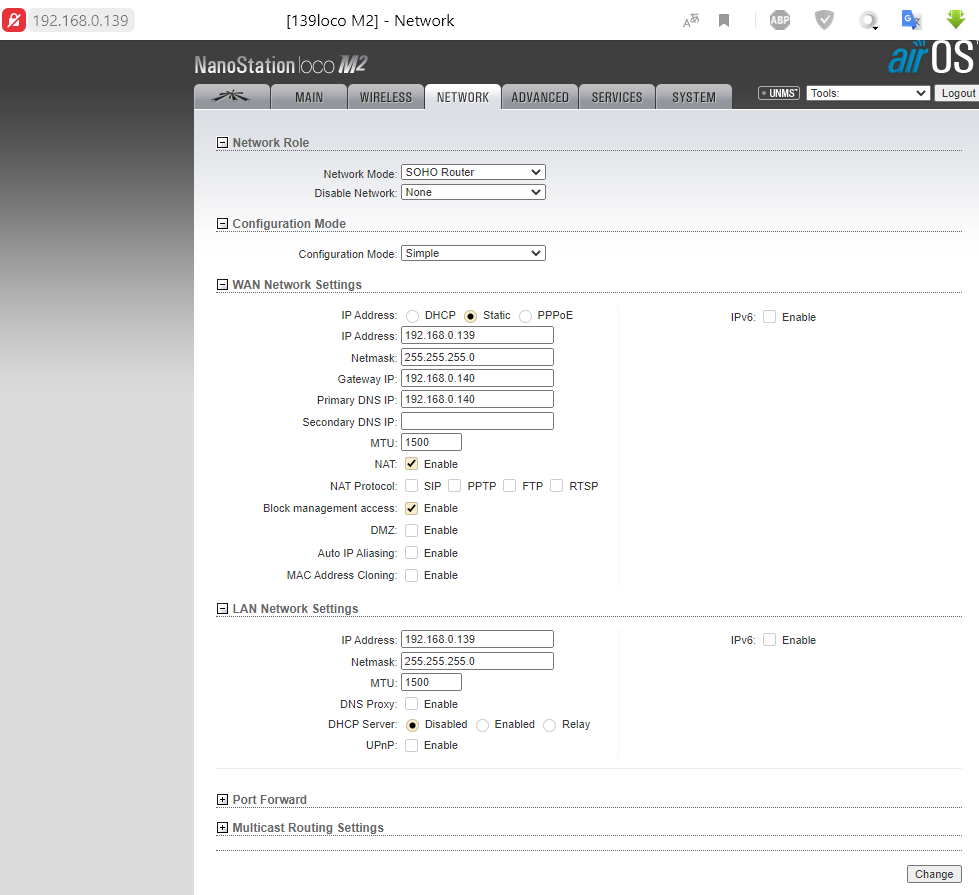Open the Ubiquiti logo tab

pyautogui.click(x=232, y=97)
